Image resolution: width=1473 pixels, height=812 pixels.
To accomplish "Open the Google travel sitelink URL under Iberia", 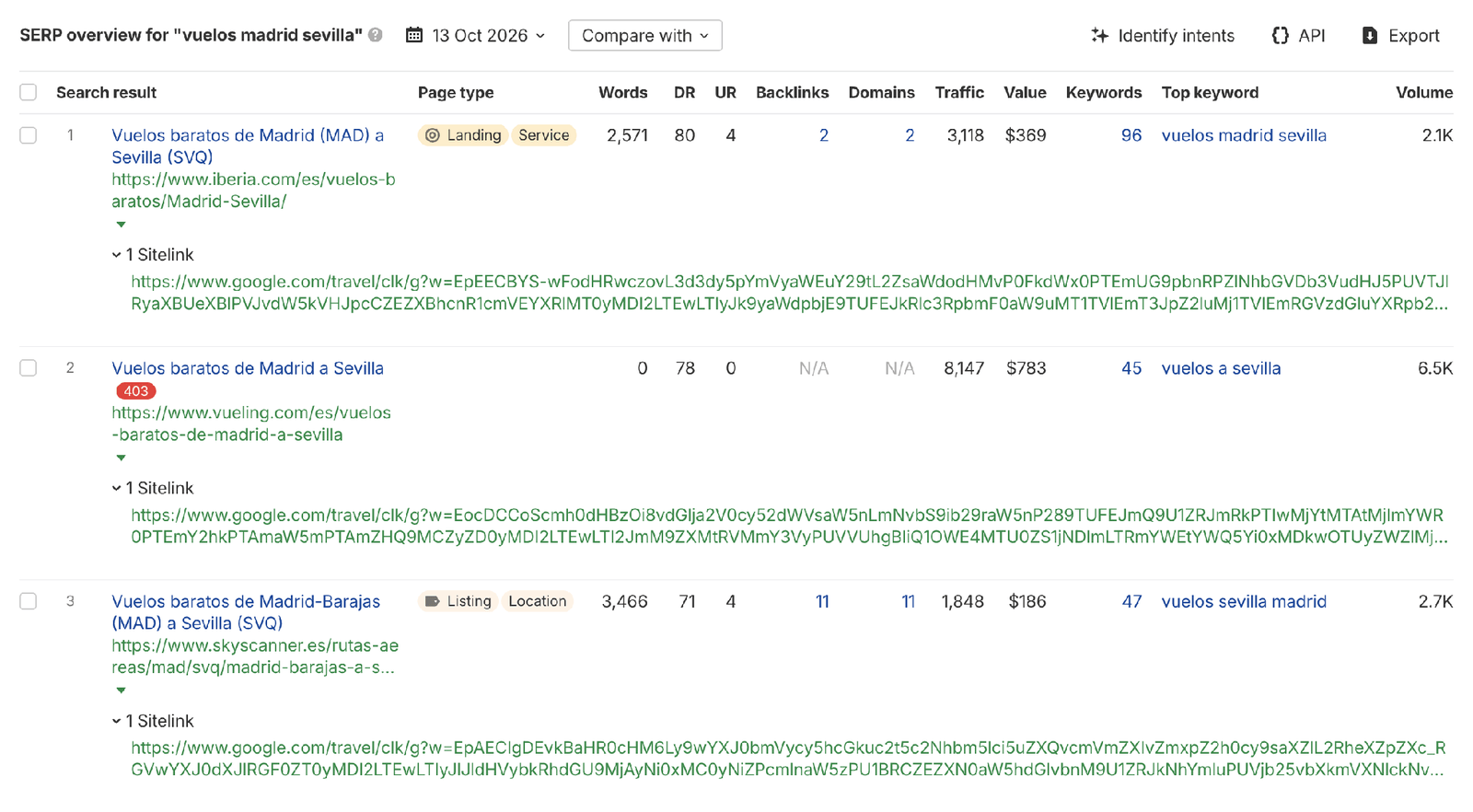I will 790,293.
